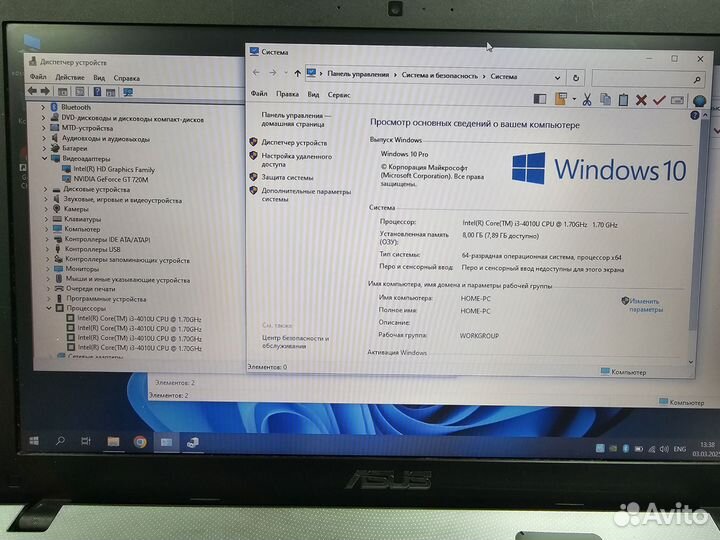This screenshot has width=720, height=540.
Task: Go up one level with the Up arrow
Action: point(297,74)
